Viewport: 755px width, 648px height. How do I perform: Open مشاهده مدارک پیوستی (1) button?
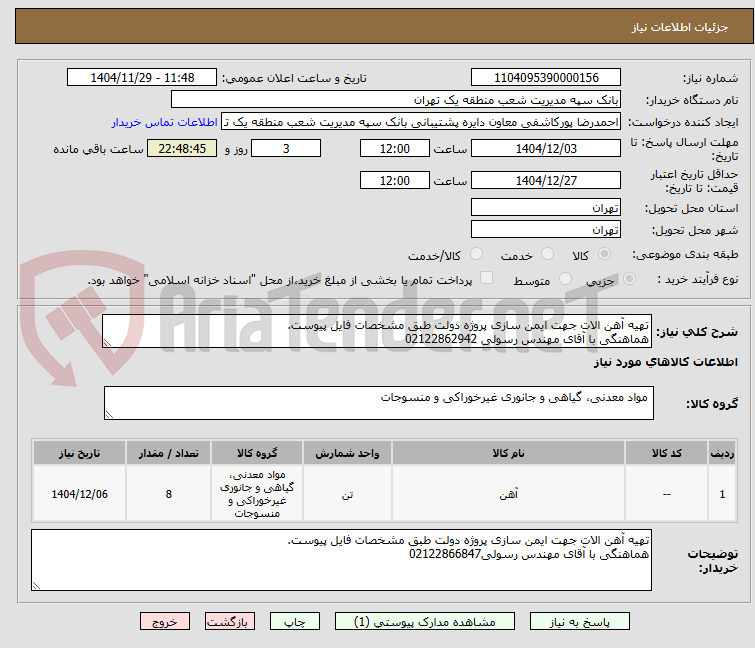425,621
